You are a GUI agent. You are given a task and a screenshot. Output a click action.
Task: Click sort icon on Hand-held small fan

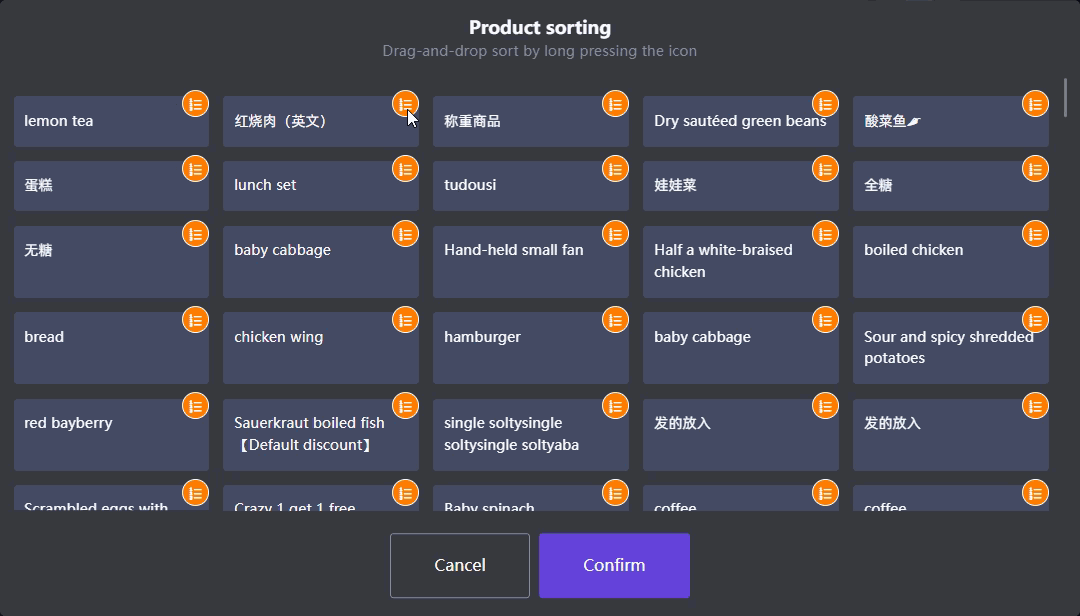[x=615, y=234]
